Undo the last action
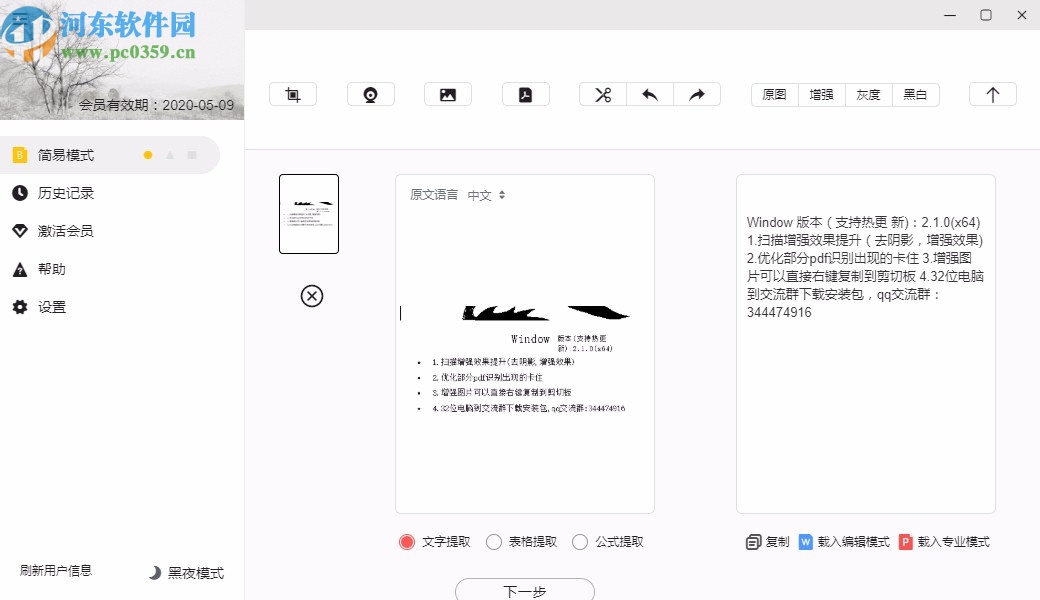Viewport: 1040px width, 600px height. pos(650,93)
